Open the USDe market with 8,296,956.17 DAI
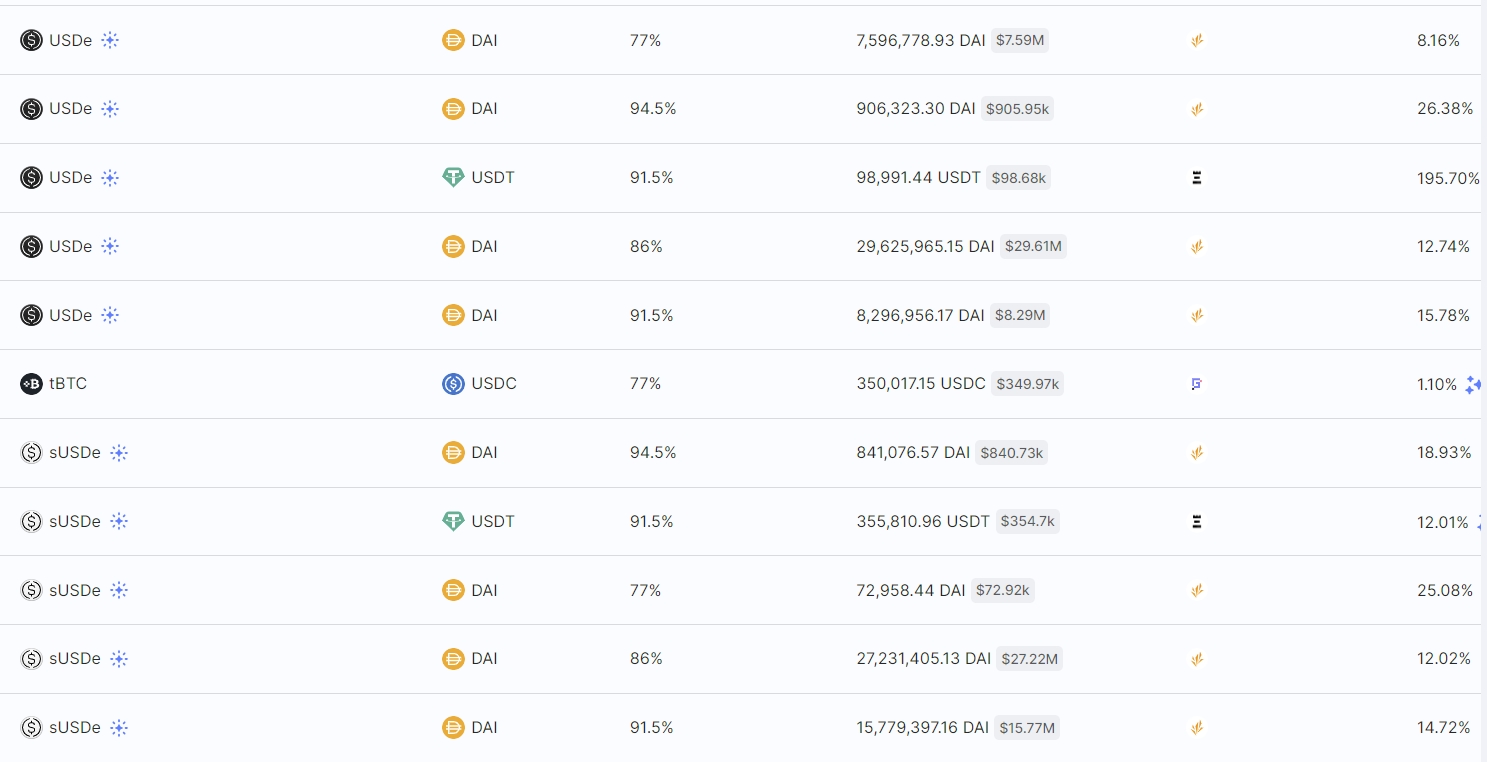The width and height of the screenshot is (1487, 762). pyautogui.click(x=740, y=315)
